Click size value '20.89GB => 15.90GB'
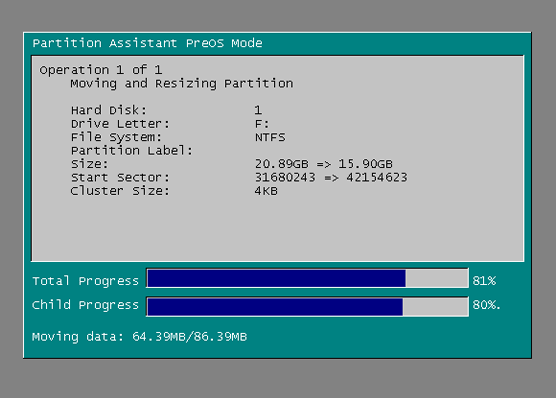Viewport: 556px width, 398px height. click(324, 164)
